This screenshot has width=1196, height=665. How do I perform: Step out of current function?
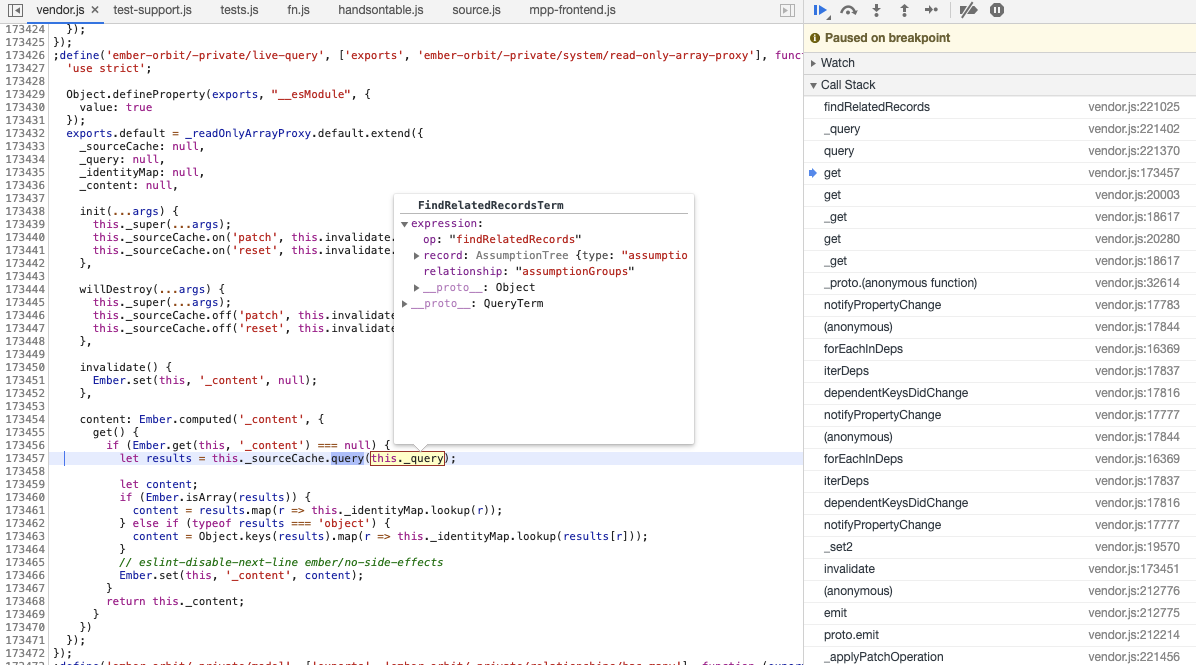coord(904,10)
